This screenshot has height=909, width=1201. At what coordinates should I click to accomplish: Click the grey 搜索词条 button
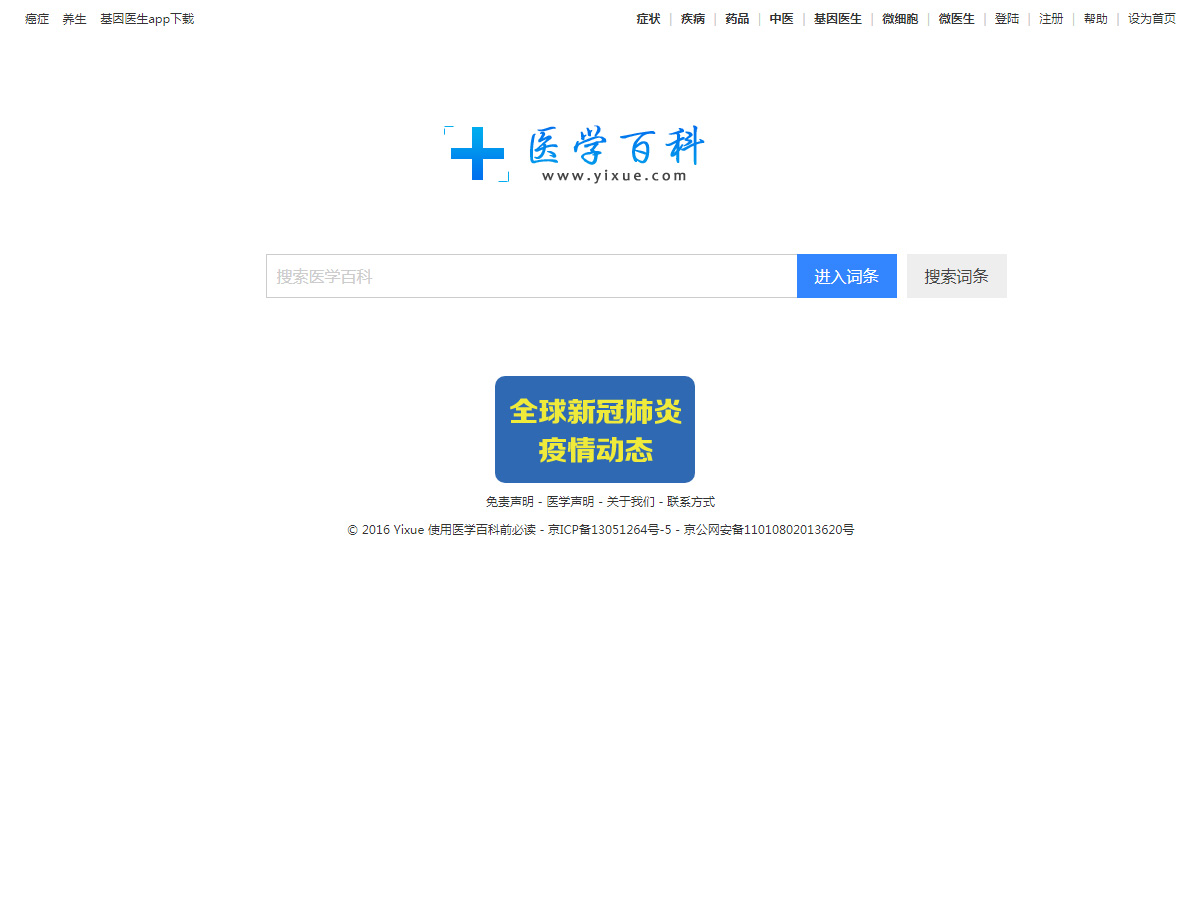coord(957,276)
